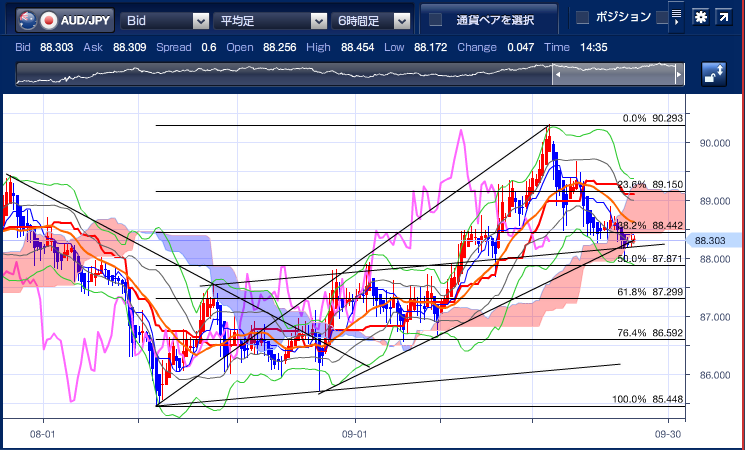Click the left handle of the range navigator
The height and width of the screenshot is (460, 752).
[x=558, y=75]
